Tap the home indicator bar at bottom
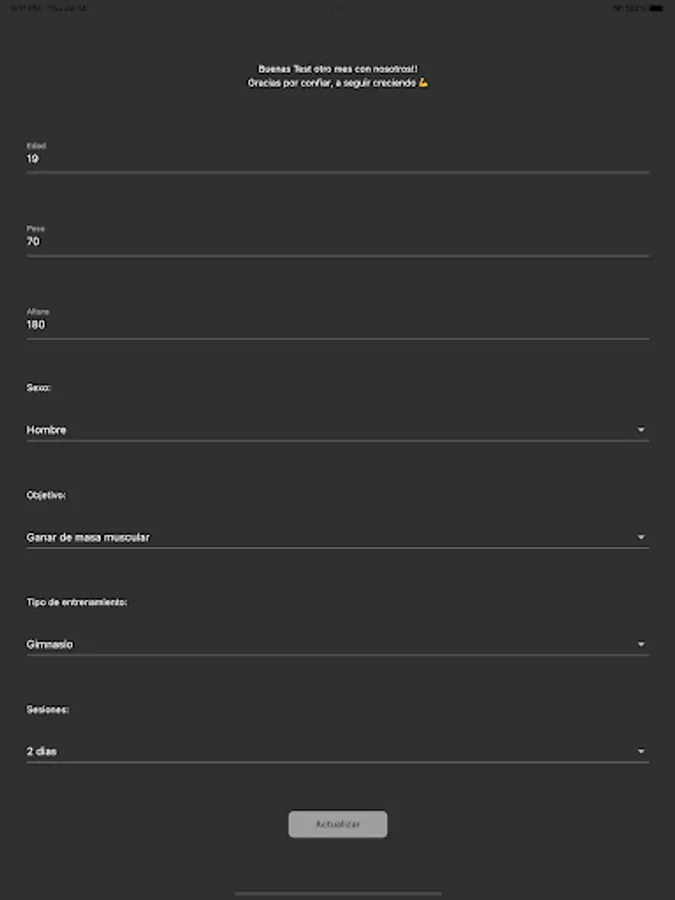Screen dimensions: 675x900 337,893
